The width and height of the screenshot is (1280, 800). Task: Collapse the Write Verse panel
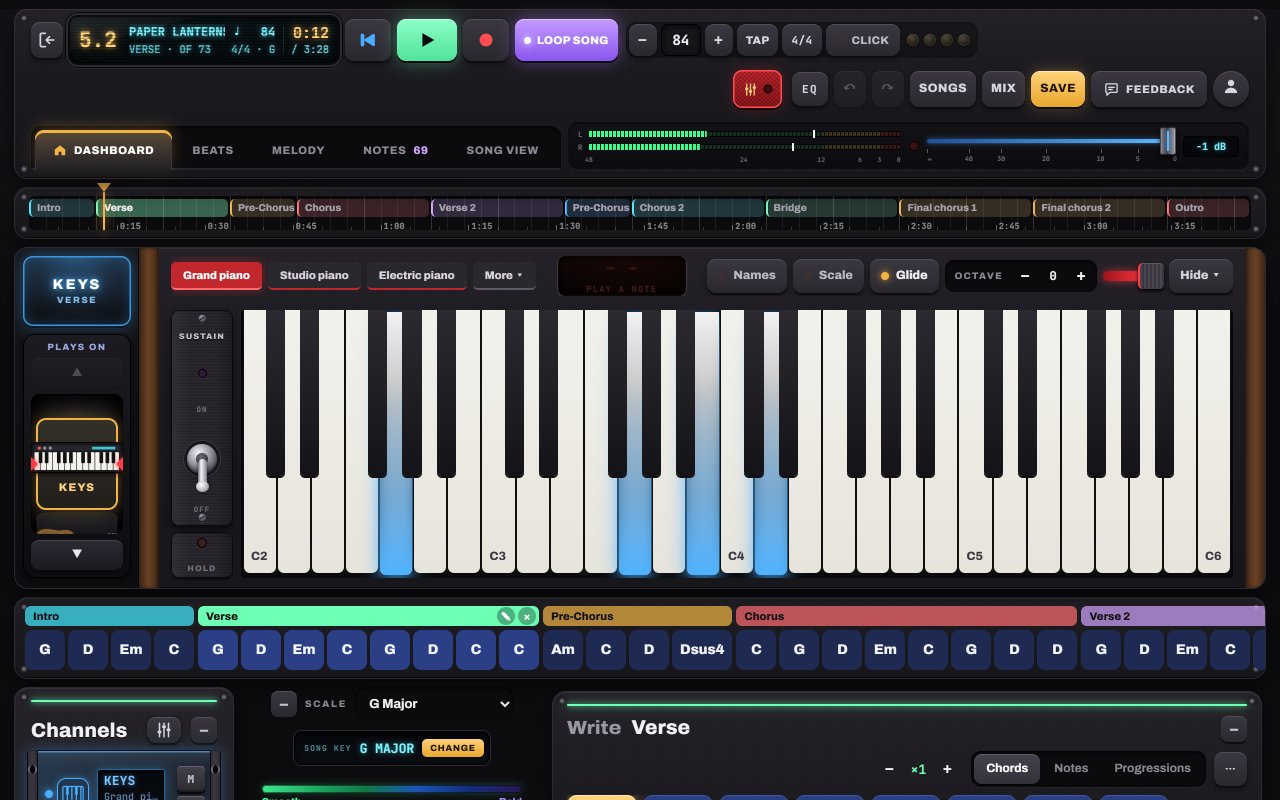pyautogui.click(x=1234, y=729)
